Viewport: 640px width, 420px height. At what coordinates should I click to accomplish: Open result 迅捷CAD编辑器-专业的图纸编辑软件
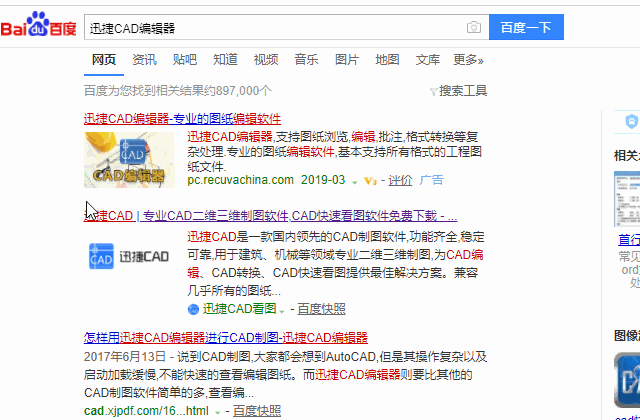[182, 119]
